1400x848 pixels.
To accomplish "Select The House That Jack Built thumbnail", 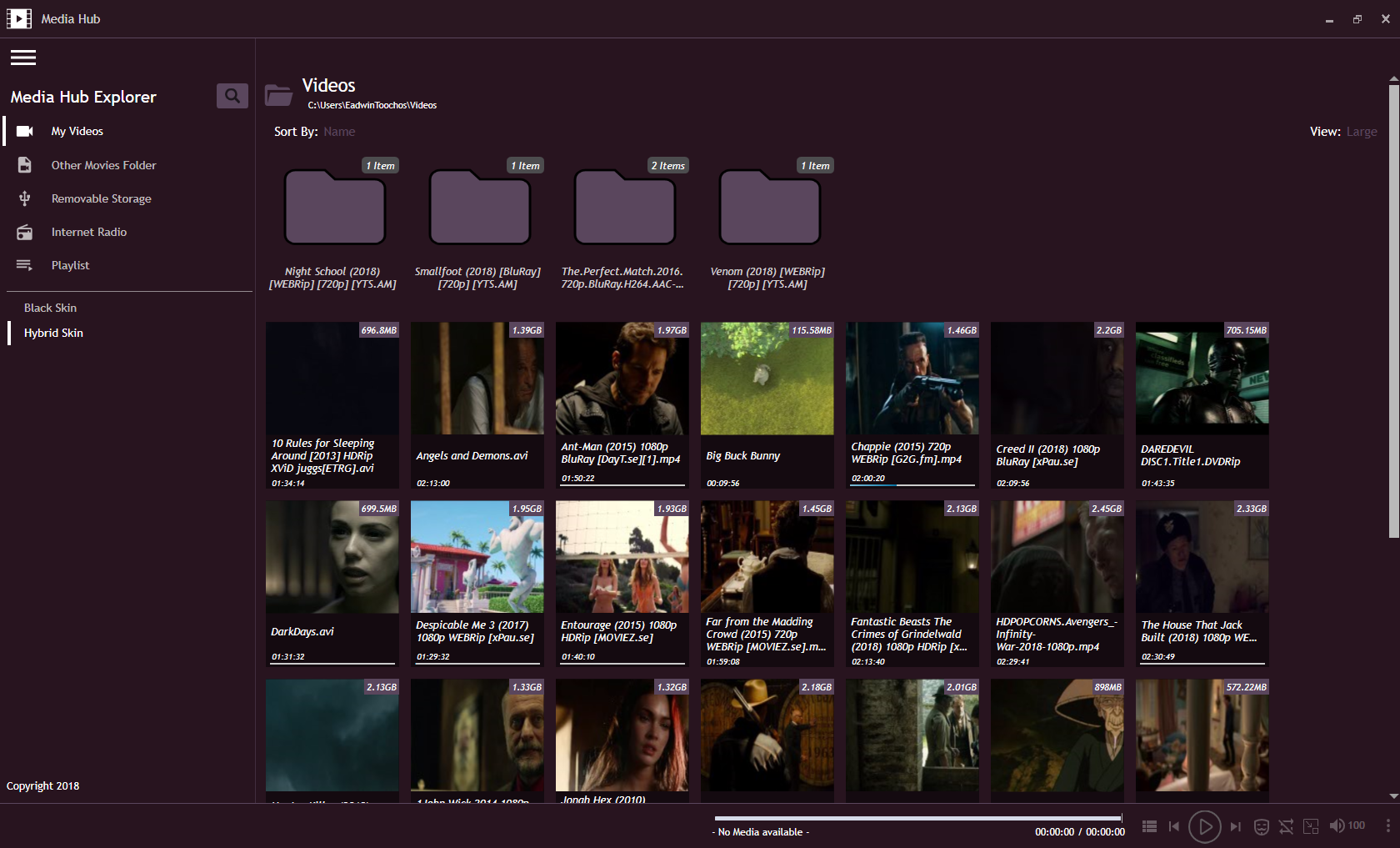I will (x=1202, y=557).
